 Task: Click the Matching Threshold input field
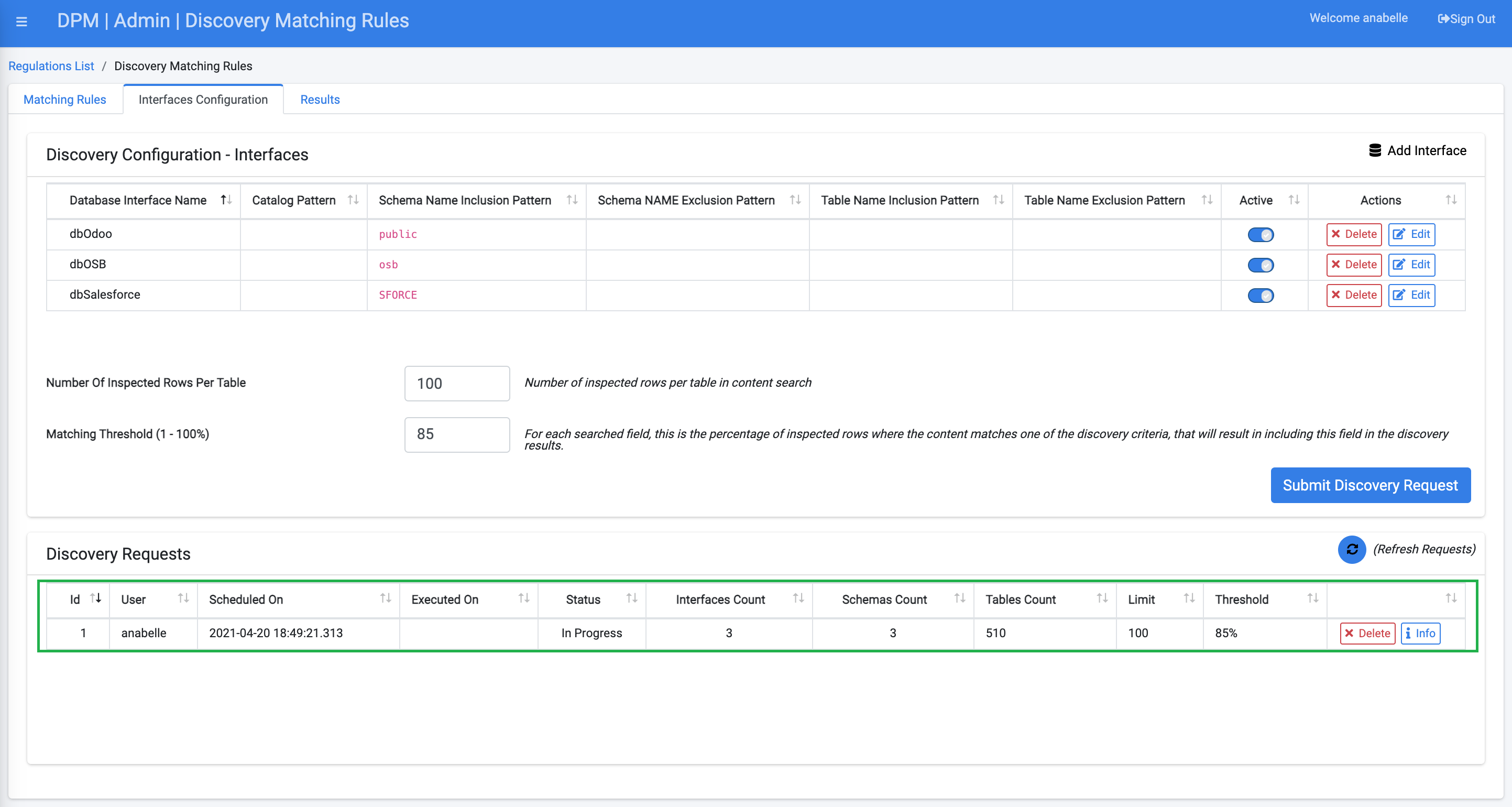tap(457, 434)
